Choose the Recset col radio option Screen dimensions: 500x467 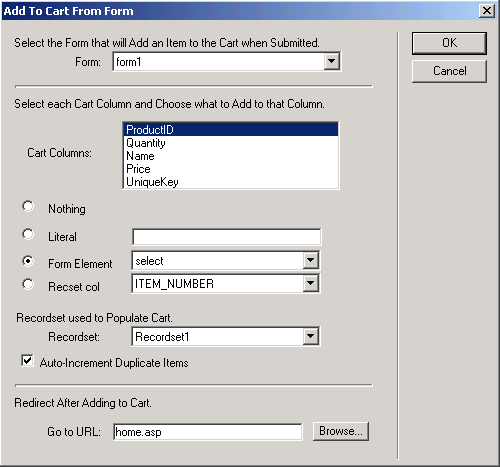point(28,284)
